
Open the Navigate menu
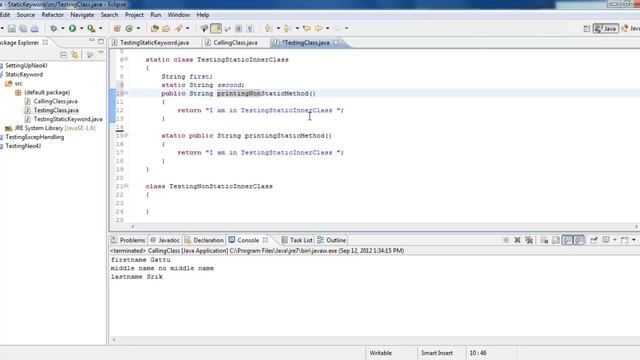(x=82, y=15)
